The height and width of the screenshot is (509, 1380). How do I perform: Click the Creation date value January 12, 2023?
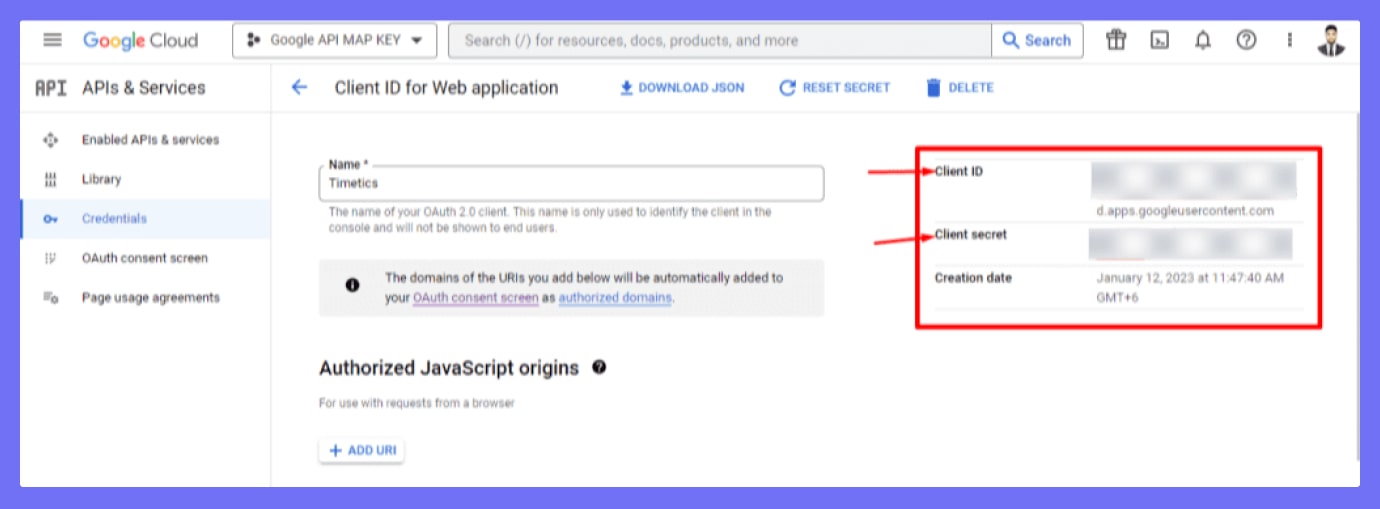pos(1190,288)
